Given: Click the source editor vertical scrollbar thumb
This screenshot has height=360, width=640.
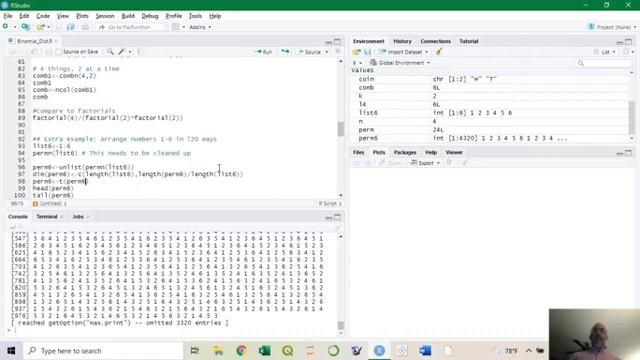Looking at the screenshot, I should coord(340,129).
